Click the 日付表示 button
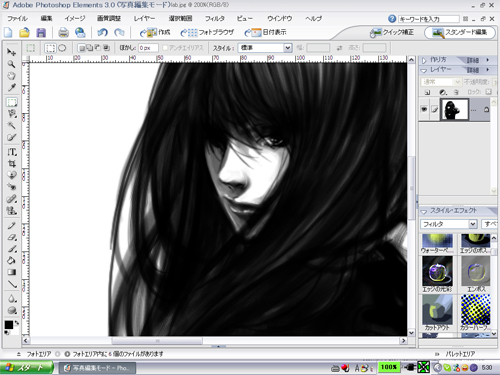The image size is (500, 375). (265, 32)
